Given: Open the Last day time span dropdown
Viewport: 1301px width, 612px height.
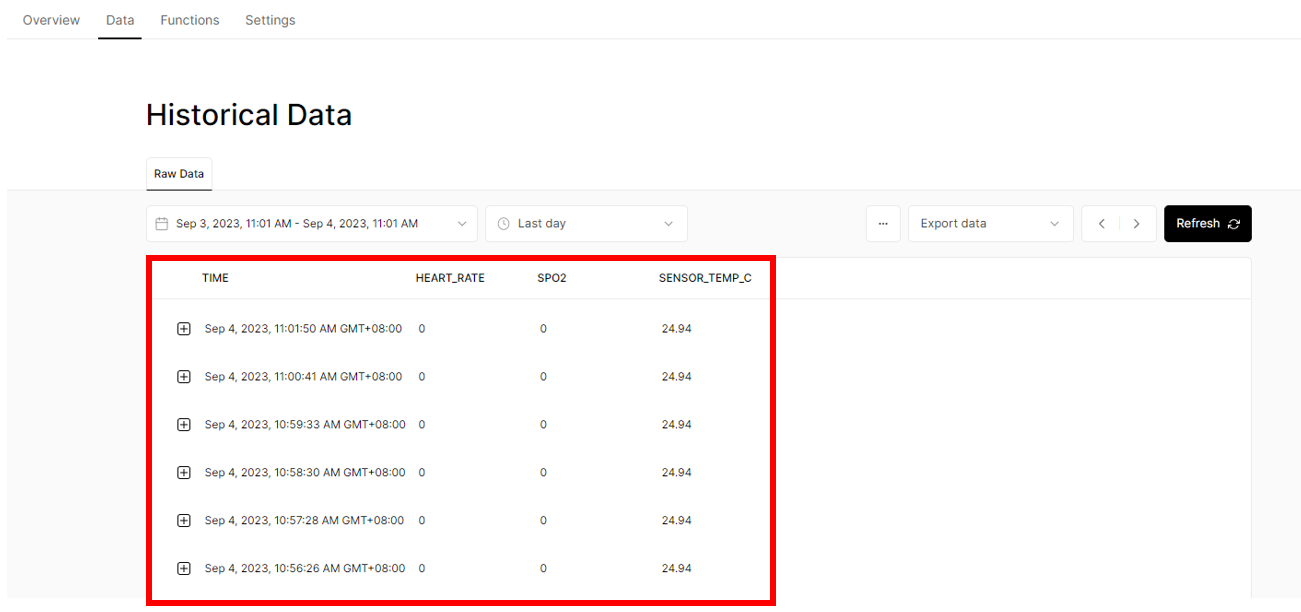Looking at the screenshot, I should pos(586,224).
